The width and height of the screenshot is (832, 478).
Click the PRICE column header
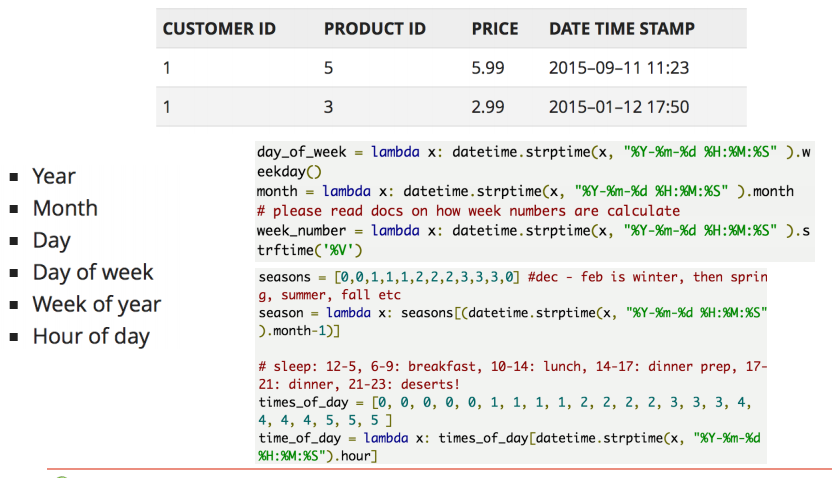495,29
